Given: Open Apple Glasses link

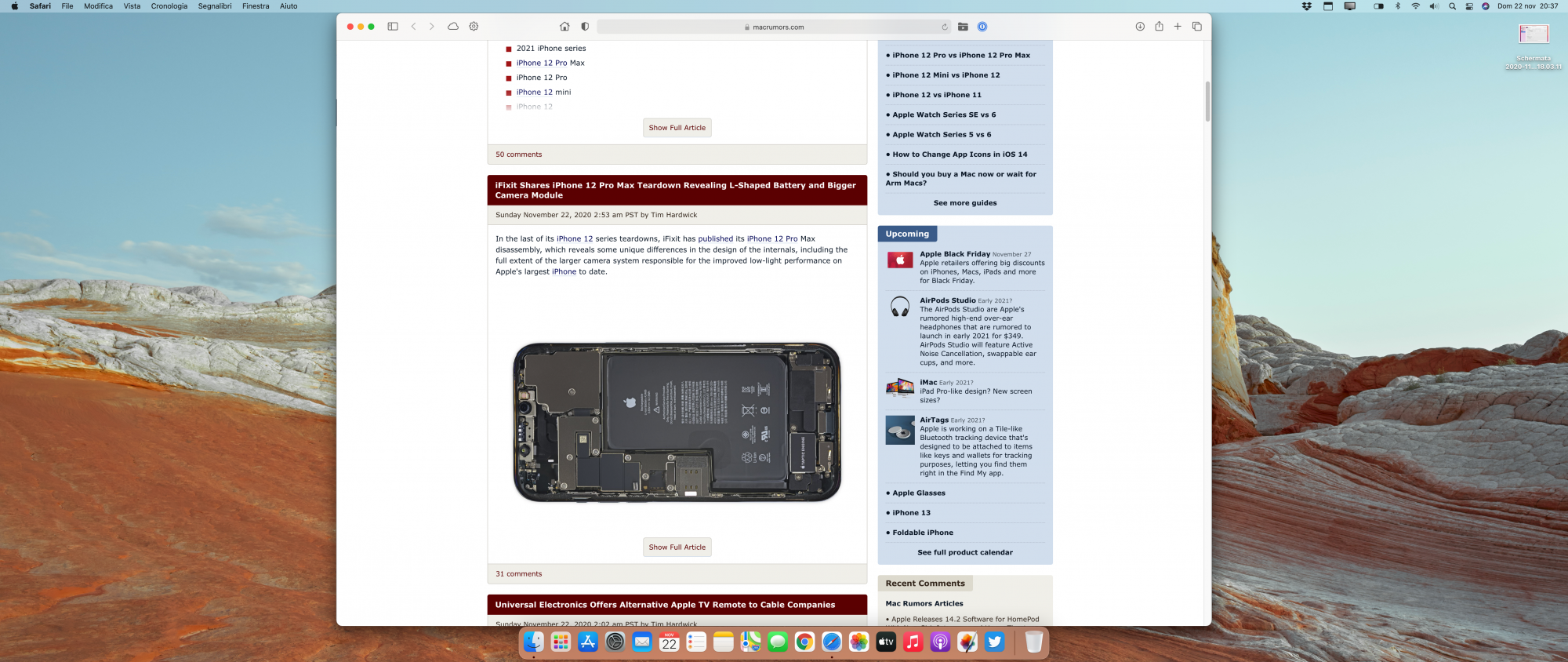Looking at the screenshot, I should click(919, 493).
